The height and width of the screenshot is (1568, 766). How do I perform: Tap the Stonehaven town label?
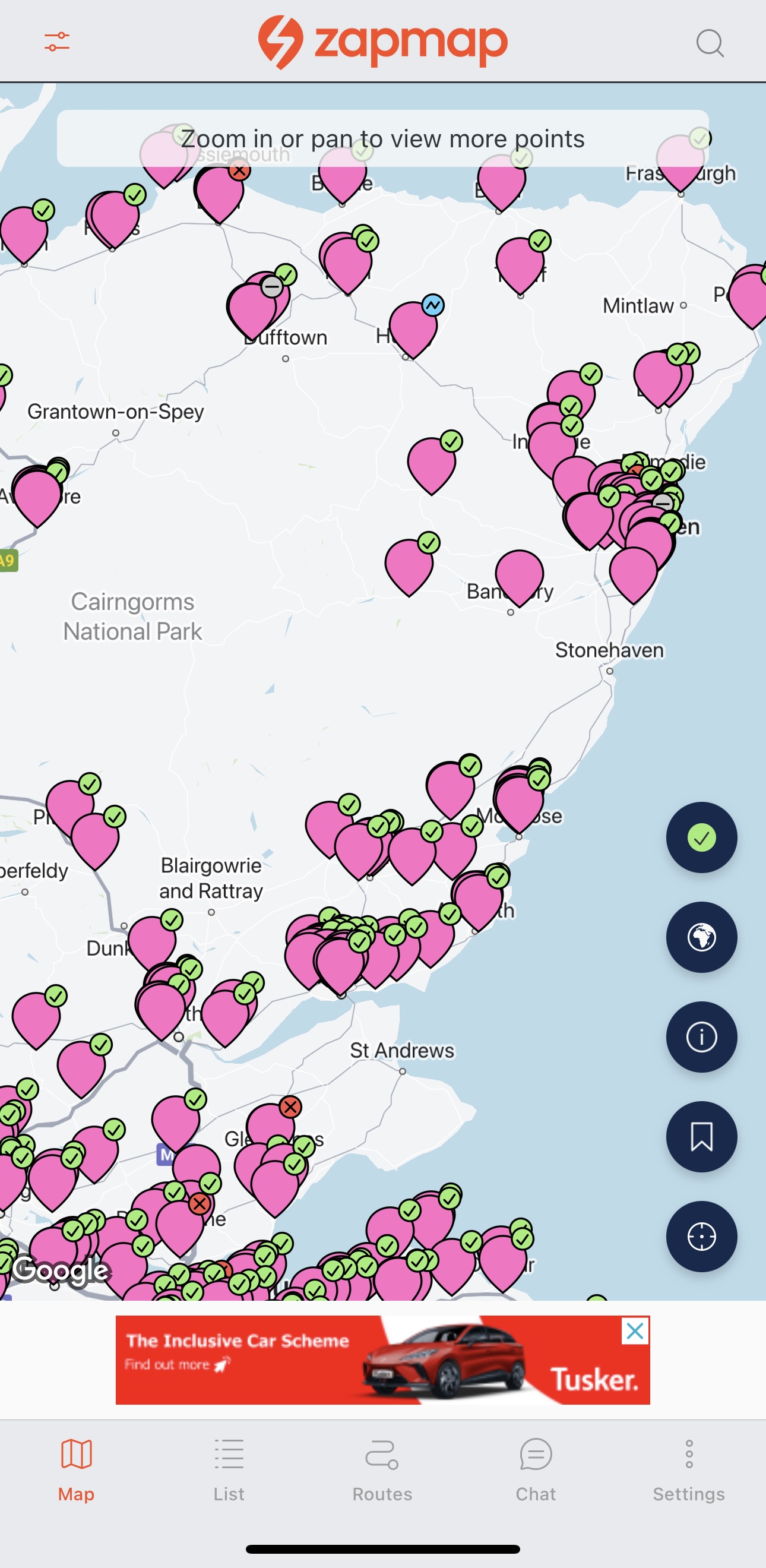point(609,650)
